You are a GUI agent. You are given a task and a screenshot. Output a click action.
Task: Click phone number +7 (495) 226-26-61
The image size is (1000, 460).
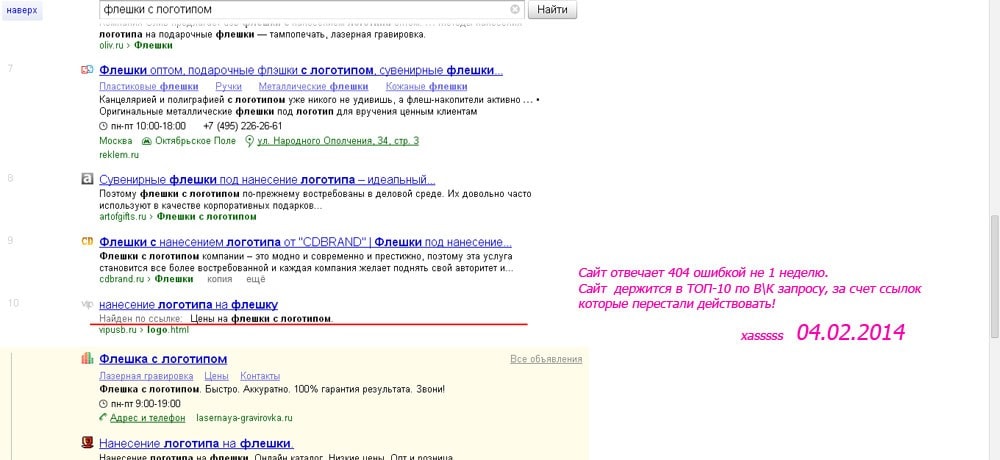coord(242,126)
